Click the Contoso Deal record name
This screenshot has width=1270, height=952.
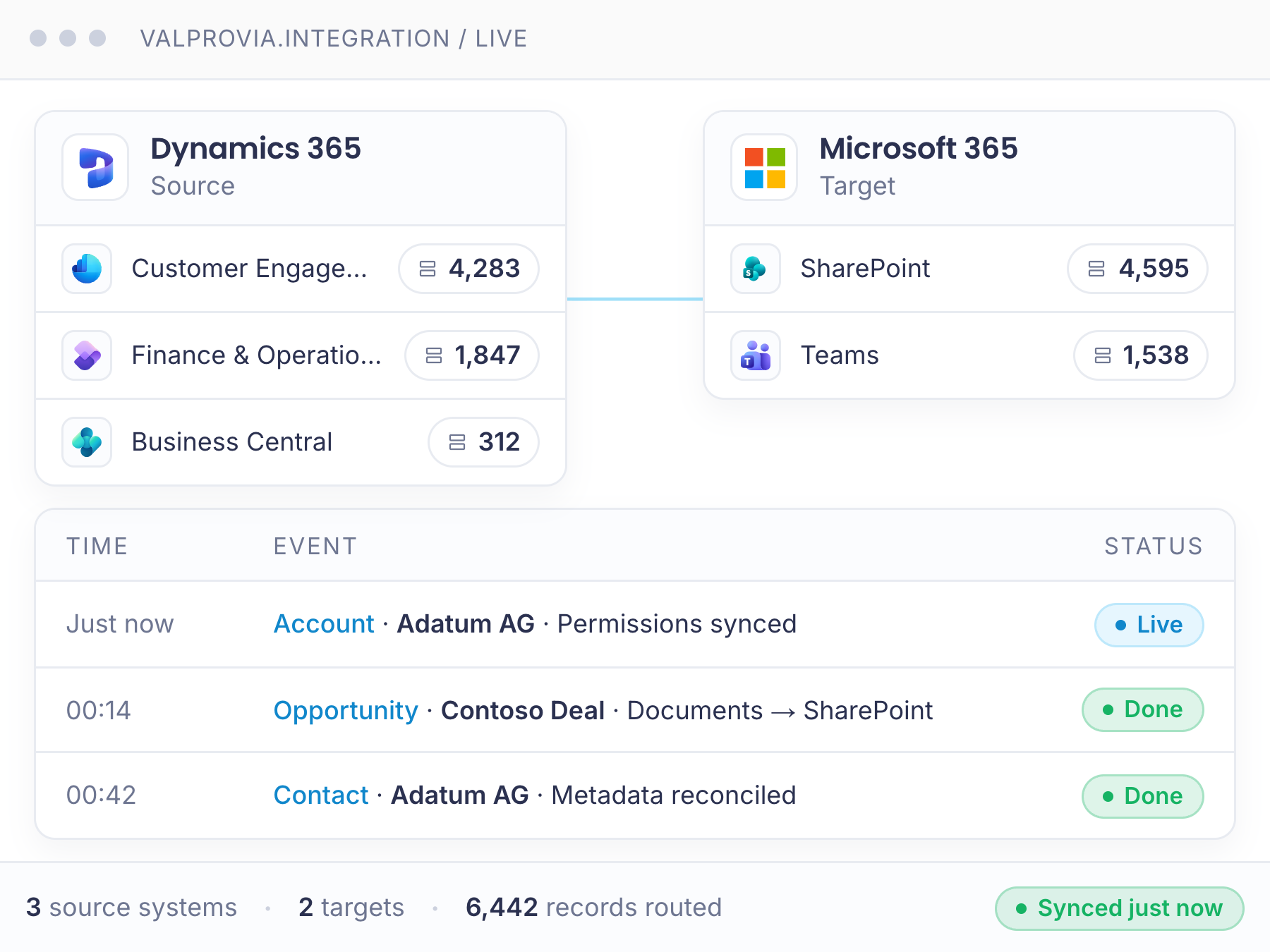click(523, 711)
